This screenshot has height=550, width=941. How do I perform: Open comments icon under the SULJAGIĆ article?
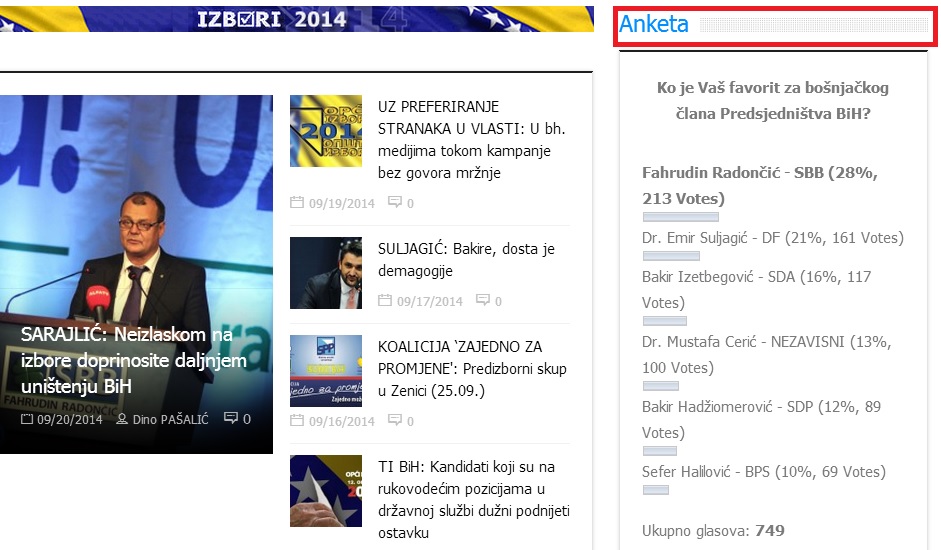(x=482, y=301)
